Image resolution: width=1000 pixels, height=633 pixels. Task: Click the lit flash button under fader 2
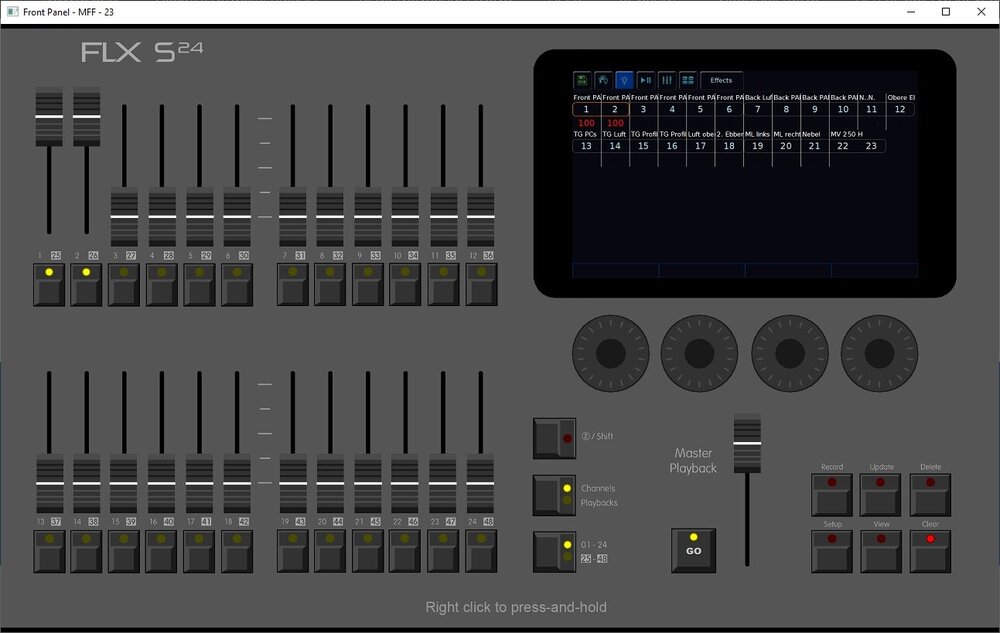(86, 285)
